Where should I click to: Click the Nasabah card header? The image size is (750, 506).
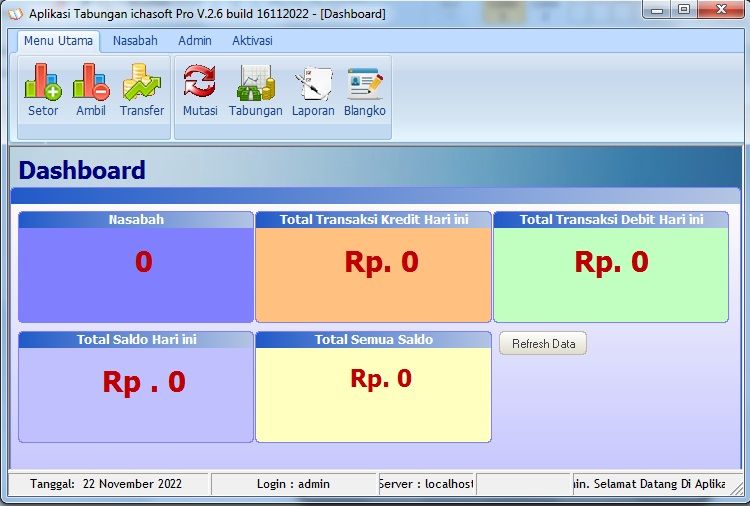pyautogui.click(x=136, y=220)
